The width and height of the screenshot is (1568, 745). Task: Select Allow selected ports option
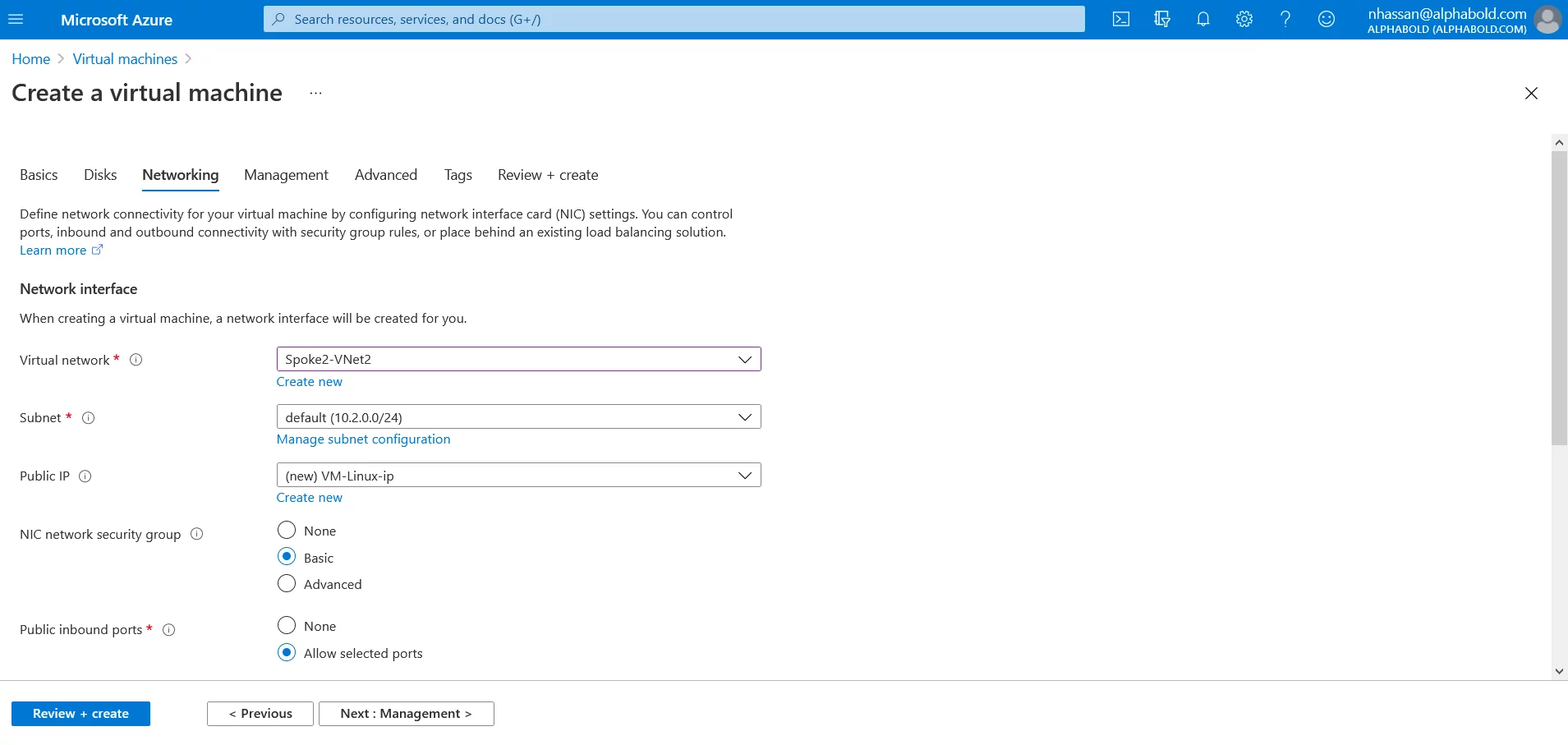coord(287,652)
